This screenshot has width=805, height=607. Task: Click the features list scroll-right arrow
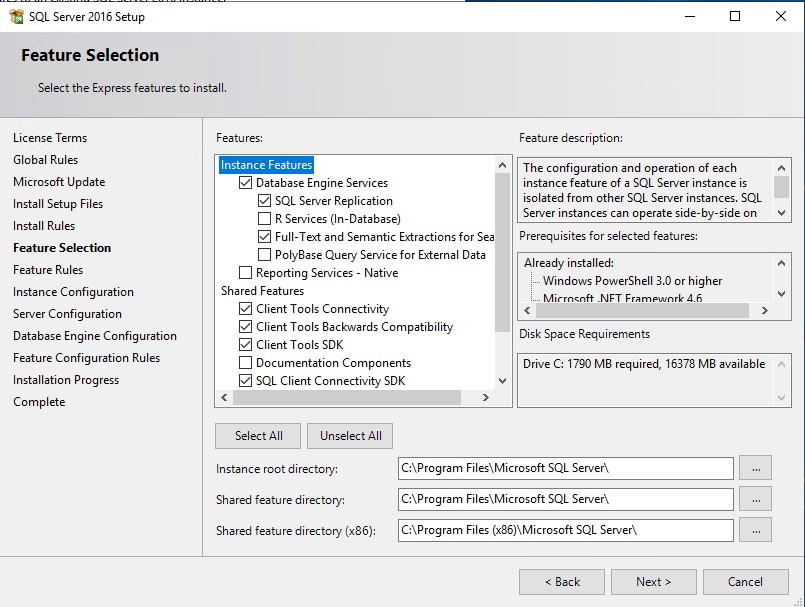(486, 397)
